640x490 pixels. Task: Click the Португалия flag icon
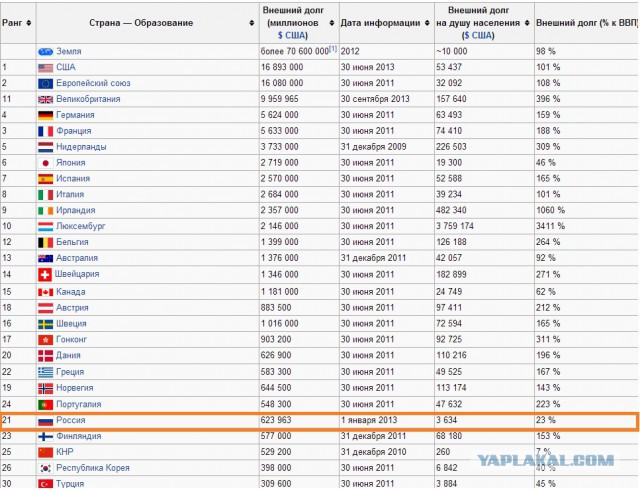pyautogui.click(x=45, y=405)
